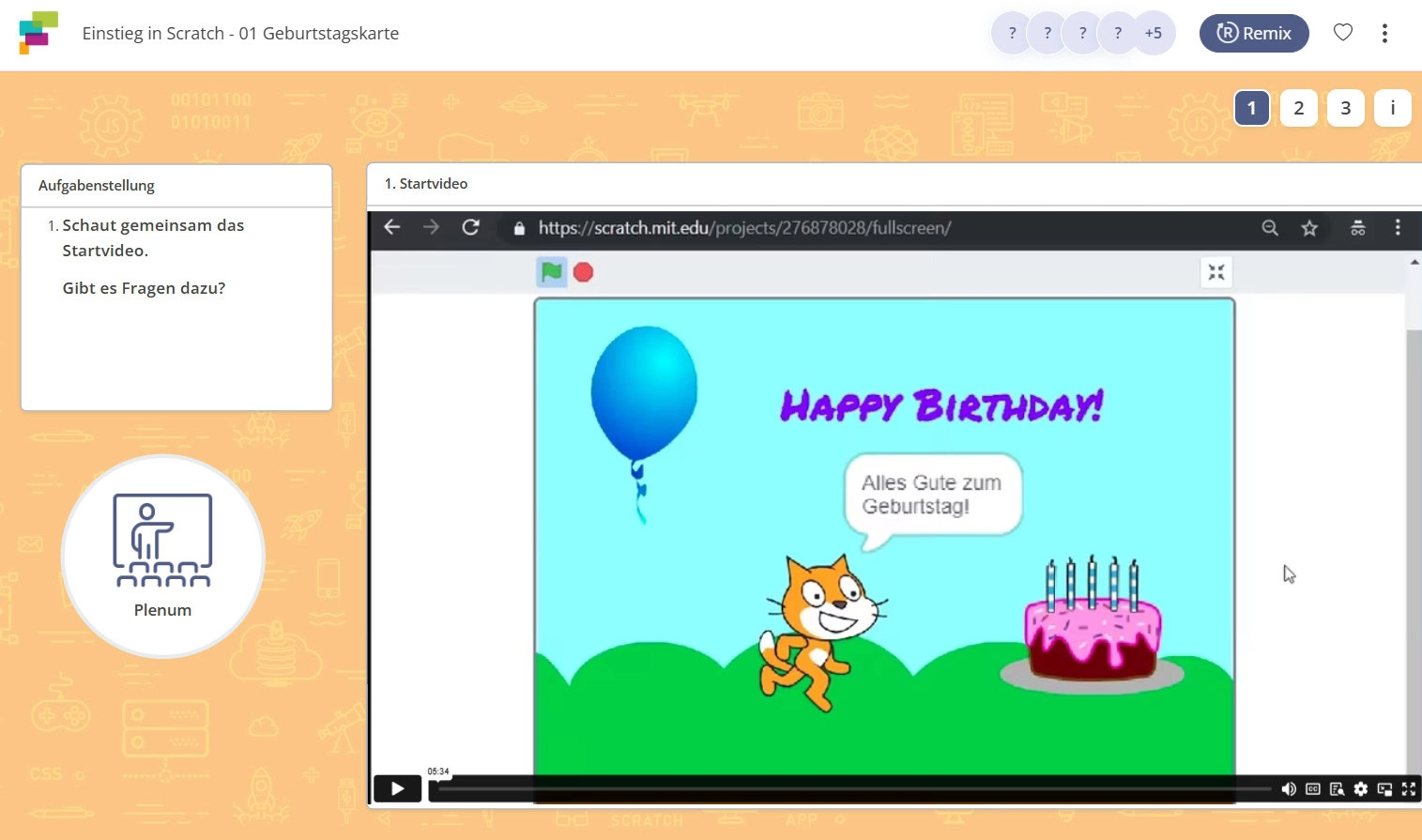
Task: Switch to page 3 tab
Action: [x=1346, y=108]
